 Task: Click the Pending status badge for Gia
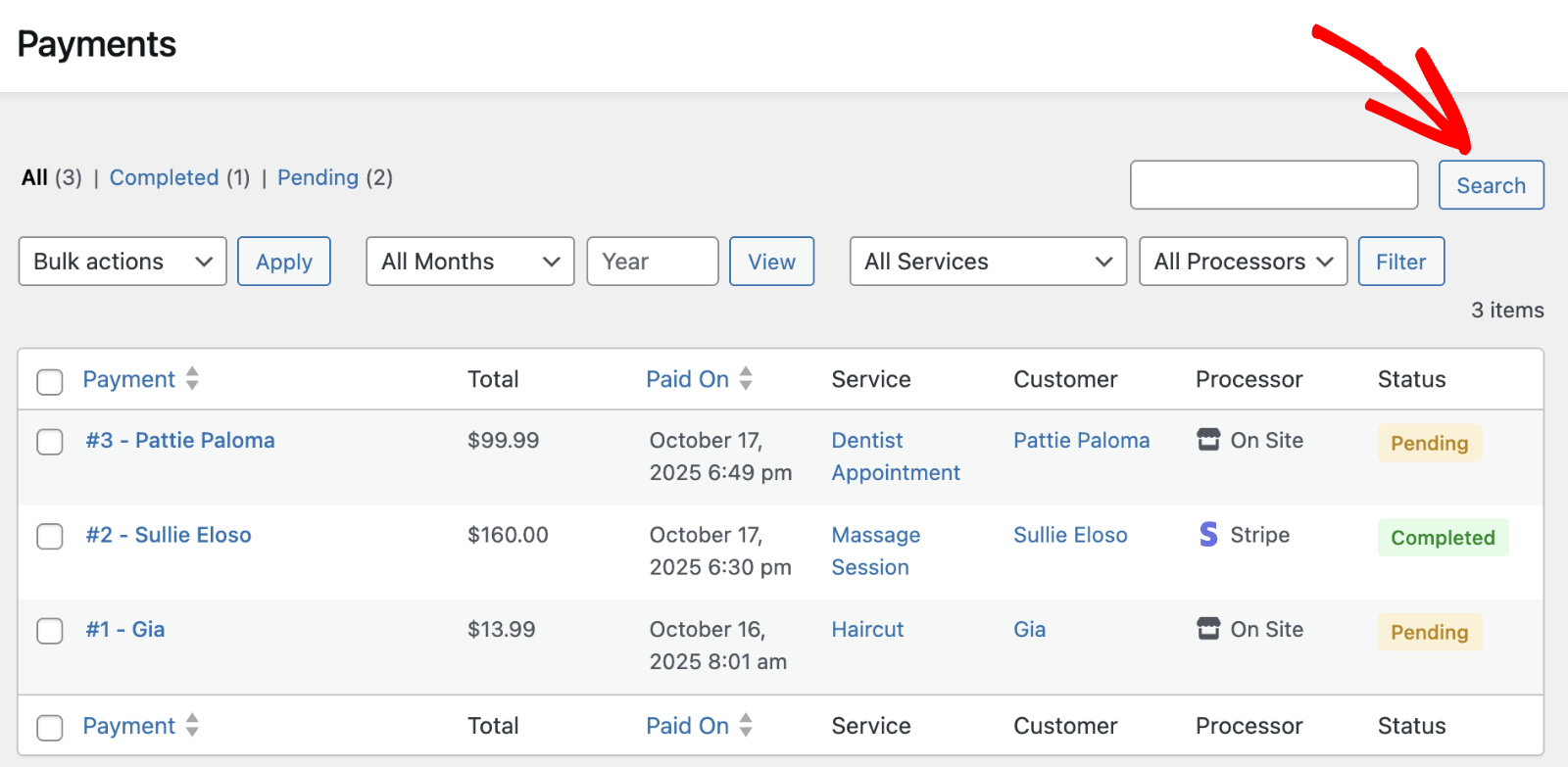(x=1429, y=633)
